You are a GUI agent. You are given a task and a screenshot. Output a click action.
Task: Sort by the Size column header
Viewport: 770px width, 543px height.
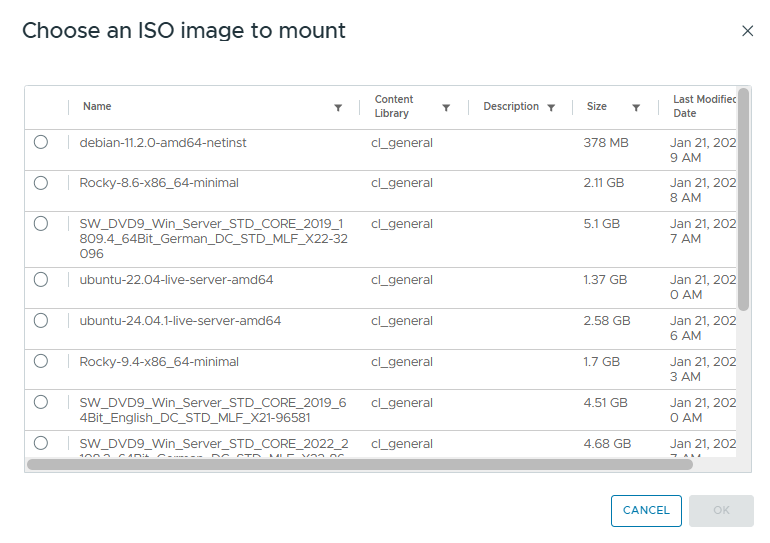click(x=597, y=106)
